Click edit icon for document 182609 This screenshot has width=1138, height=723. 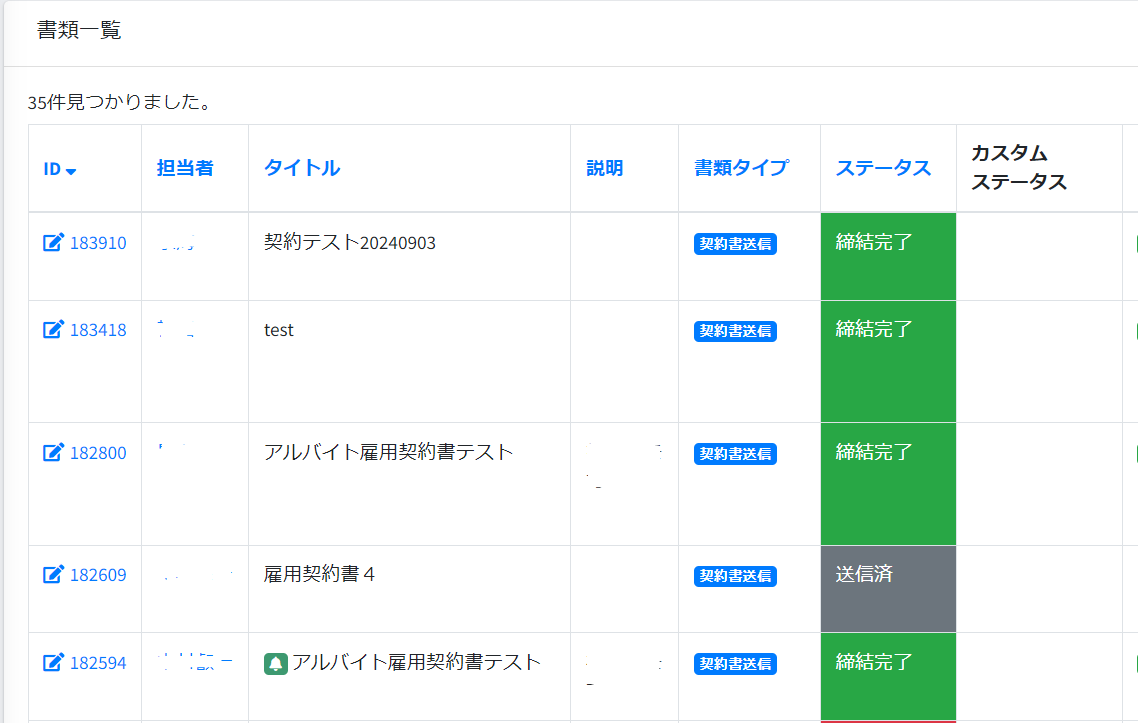click(53, 575)
